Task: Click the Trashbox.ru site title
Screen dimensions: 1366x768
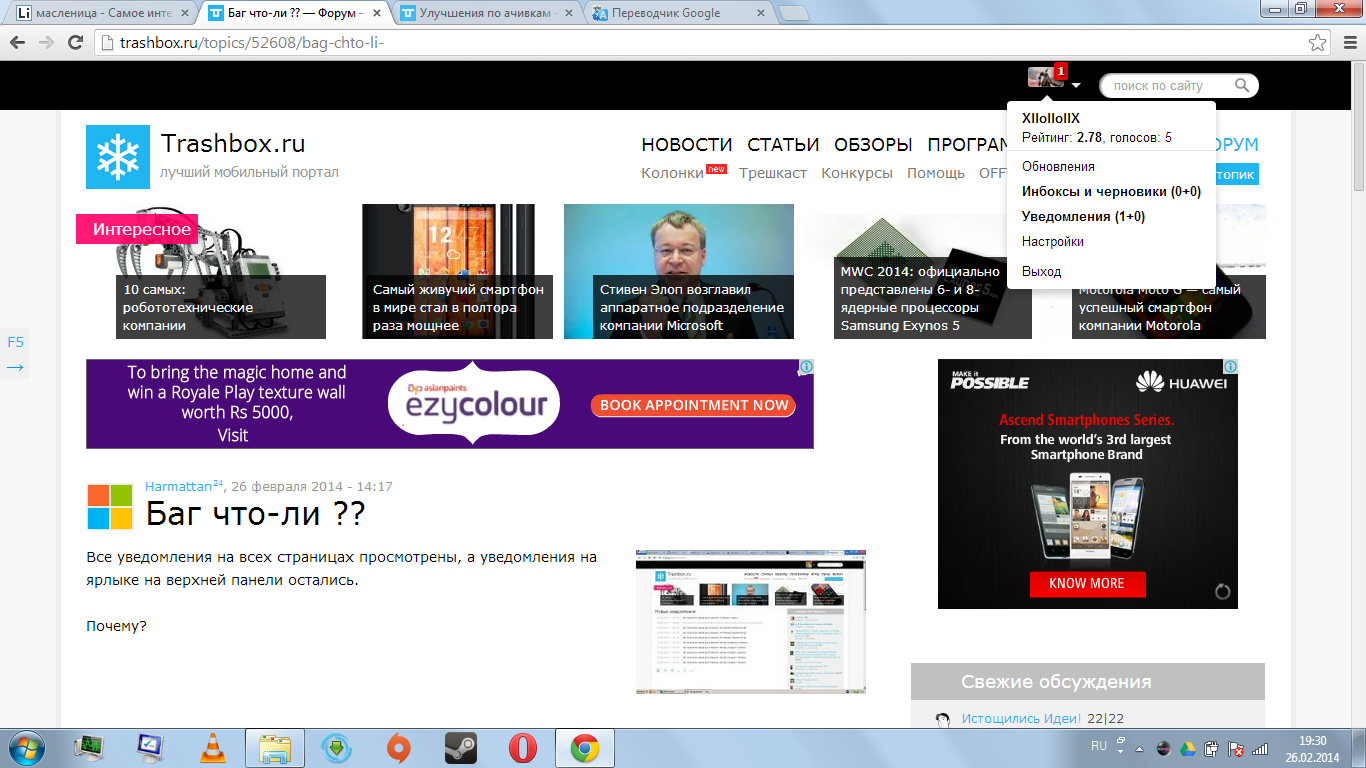Action: pos(233,143)
